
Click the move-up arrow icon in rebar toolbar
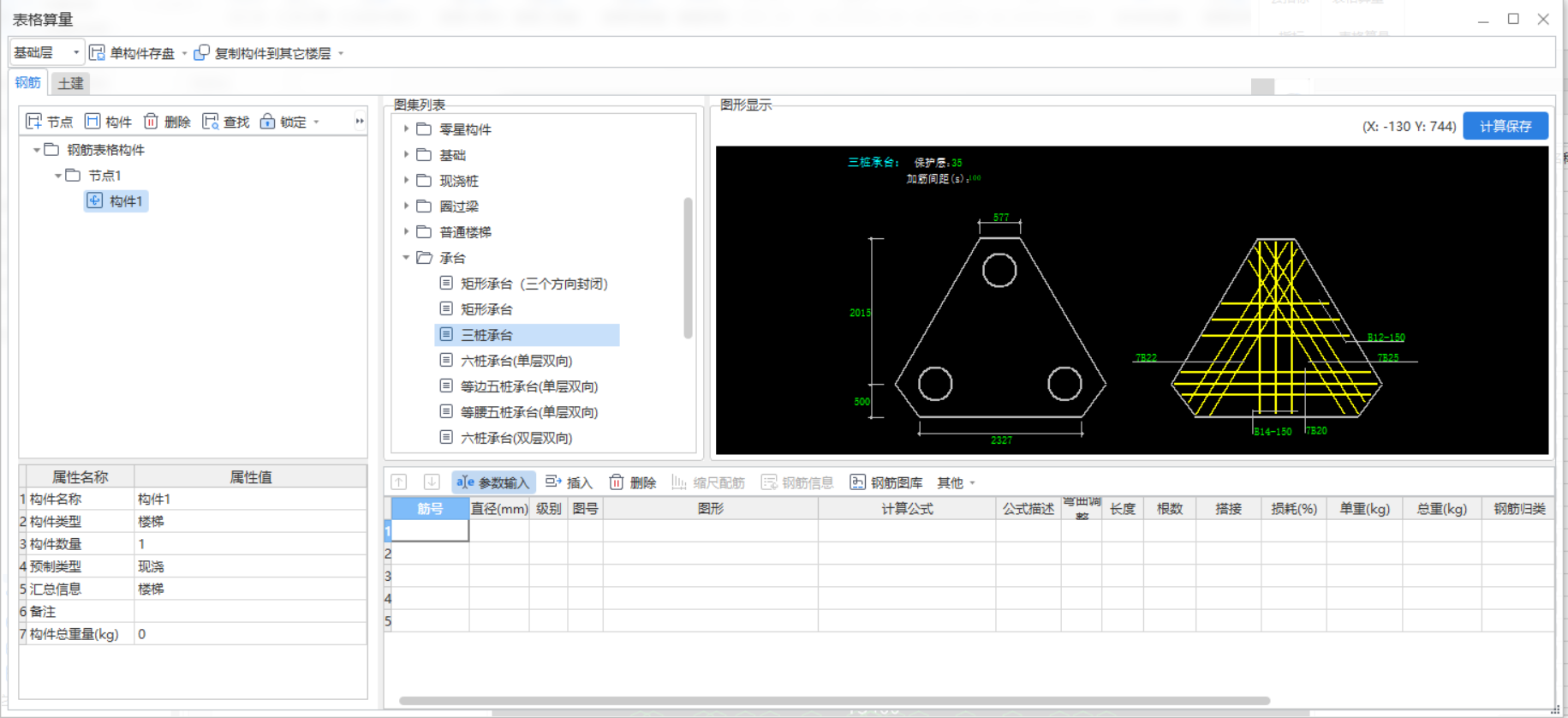(x=399, y=482)
